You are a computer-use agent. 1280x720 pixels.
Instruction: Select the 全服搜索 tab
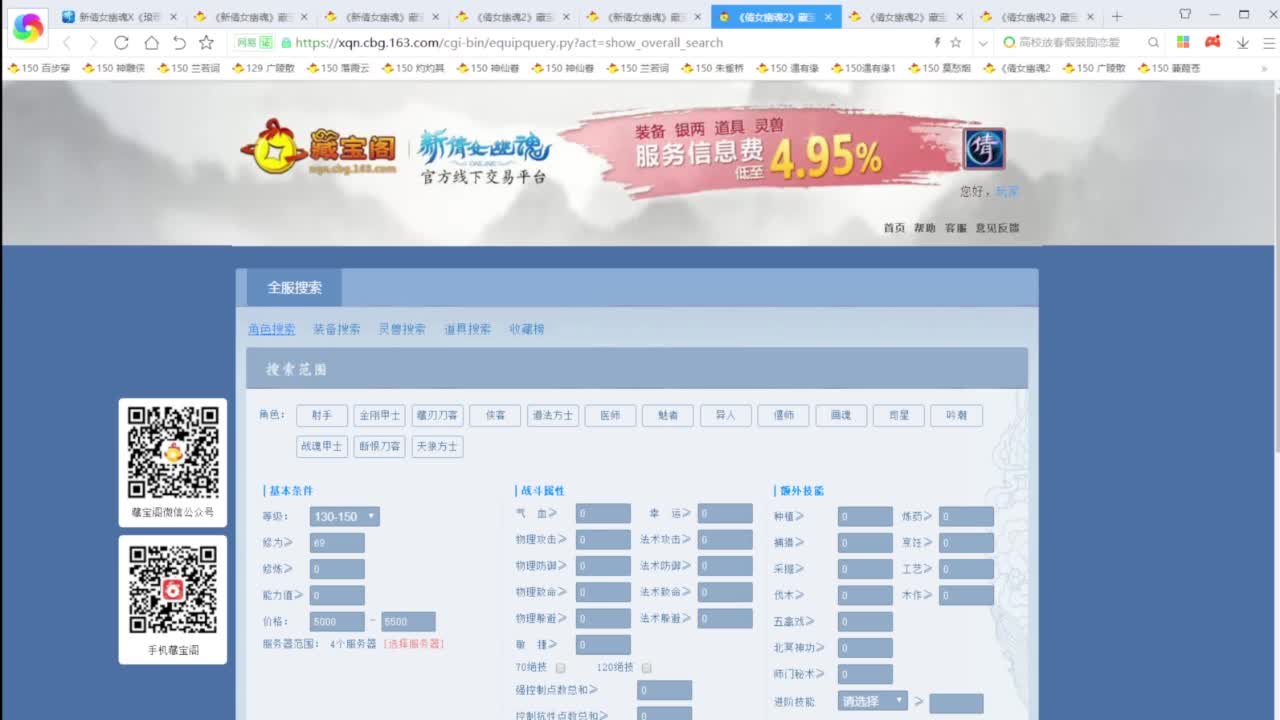click(x=295, y=288)
